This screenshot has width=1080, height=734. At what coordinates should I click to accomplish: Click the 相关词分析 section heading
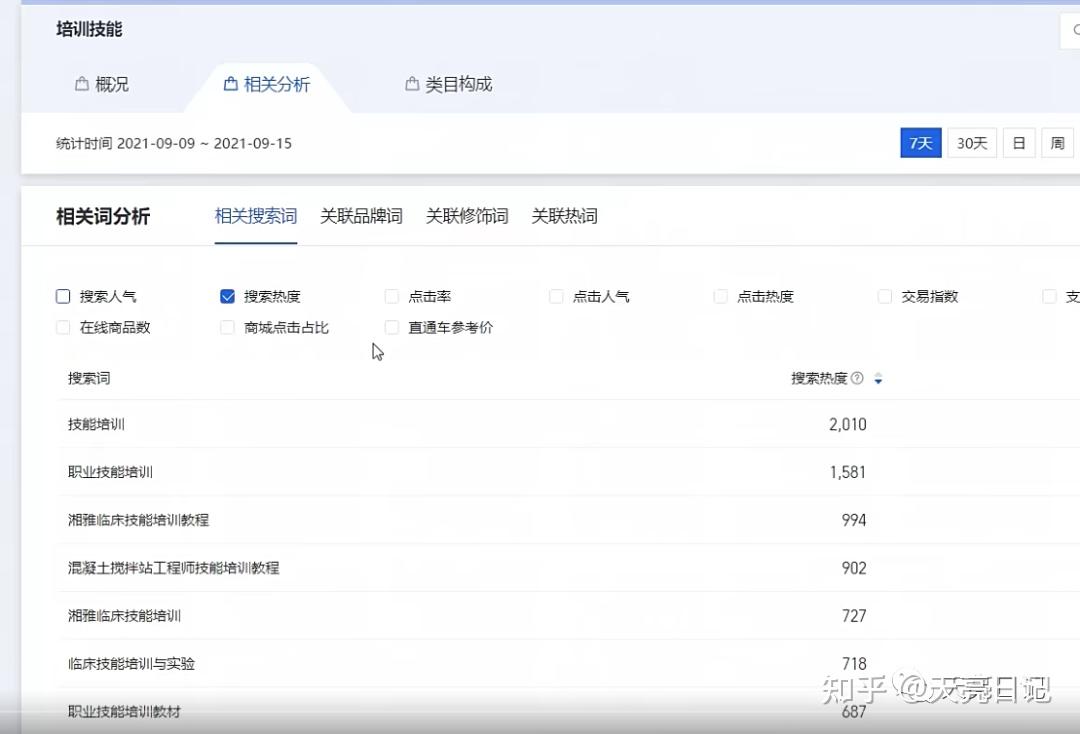tap(103, 216)
